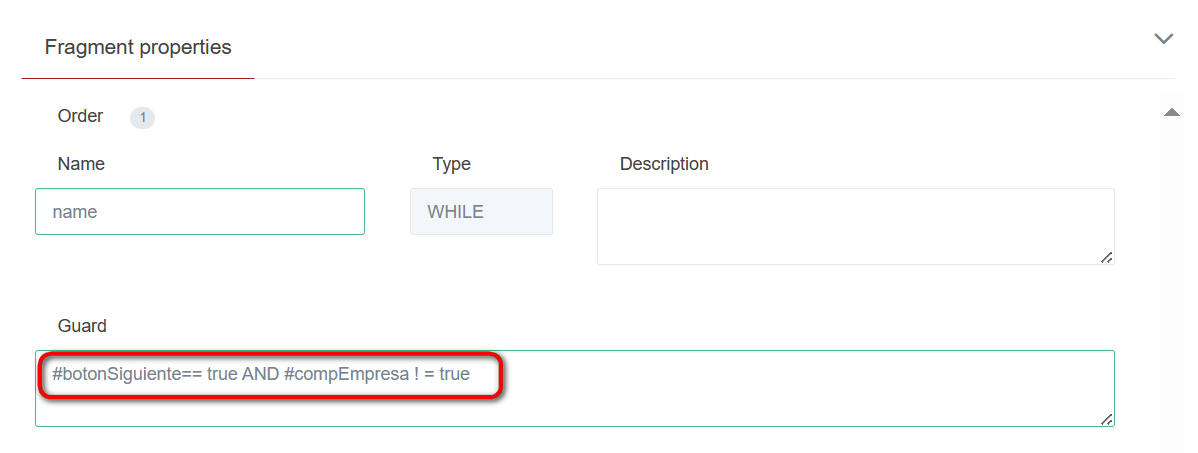The image size is (1198, 453).
Task: Click inside the Description text area
Action: [855, 226]
